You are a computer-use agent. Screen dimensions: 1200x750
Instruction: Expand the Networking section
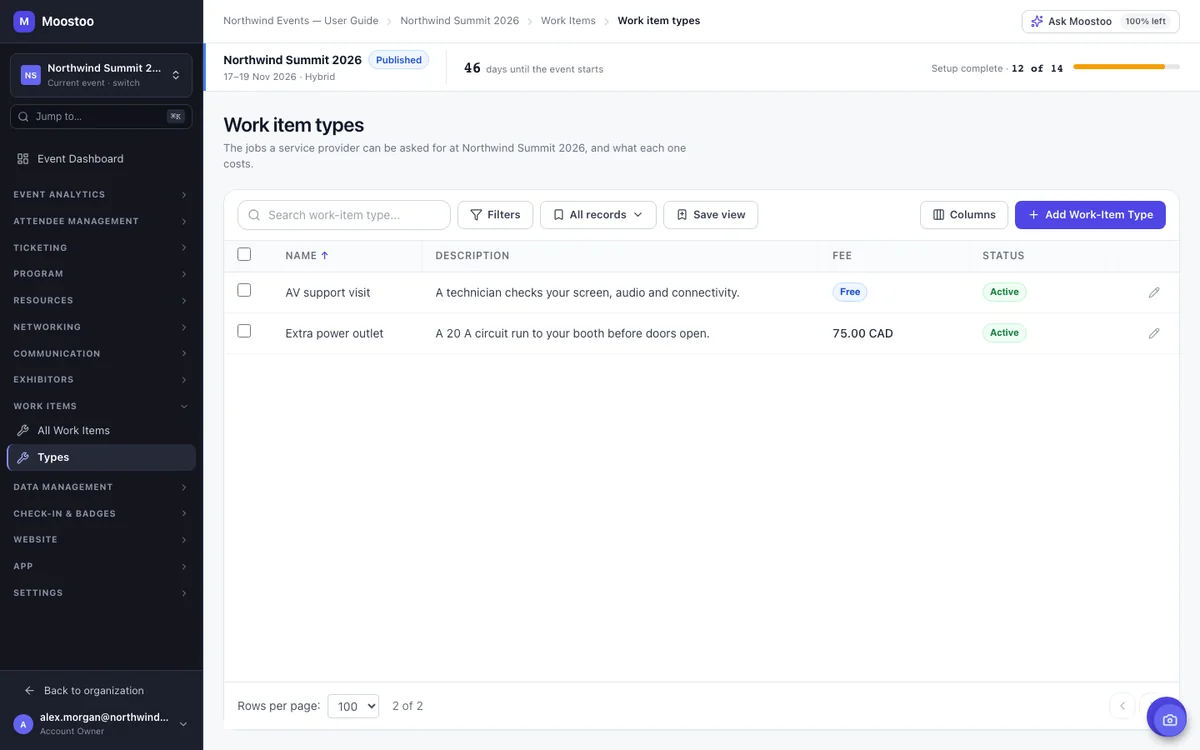pyautogui.click(x=101, y=327)
